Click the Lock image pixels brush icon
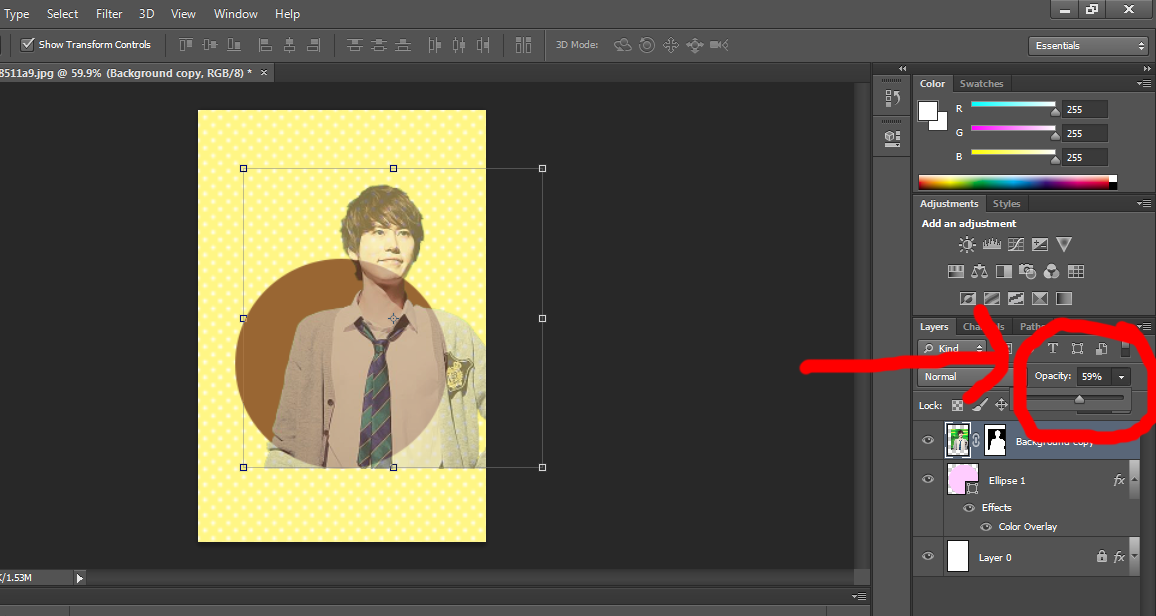This screenshot has width=1156, height=616. [x=979, y=405]
